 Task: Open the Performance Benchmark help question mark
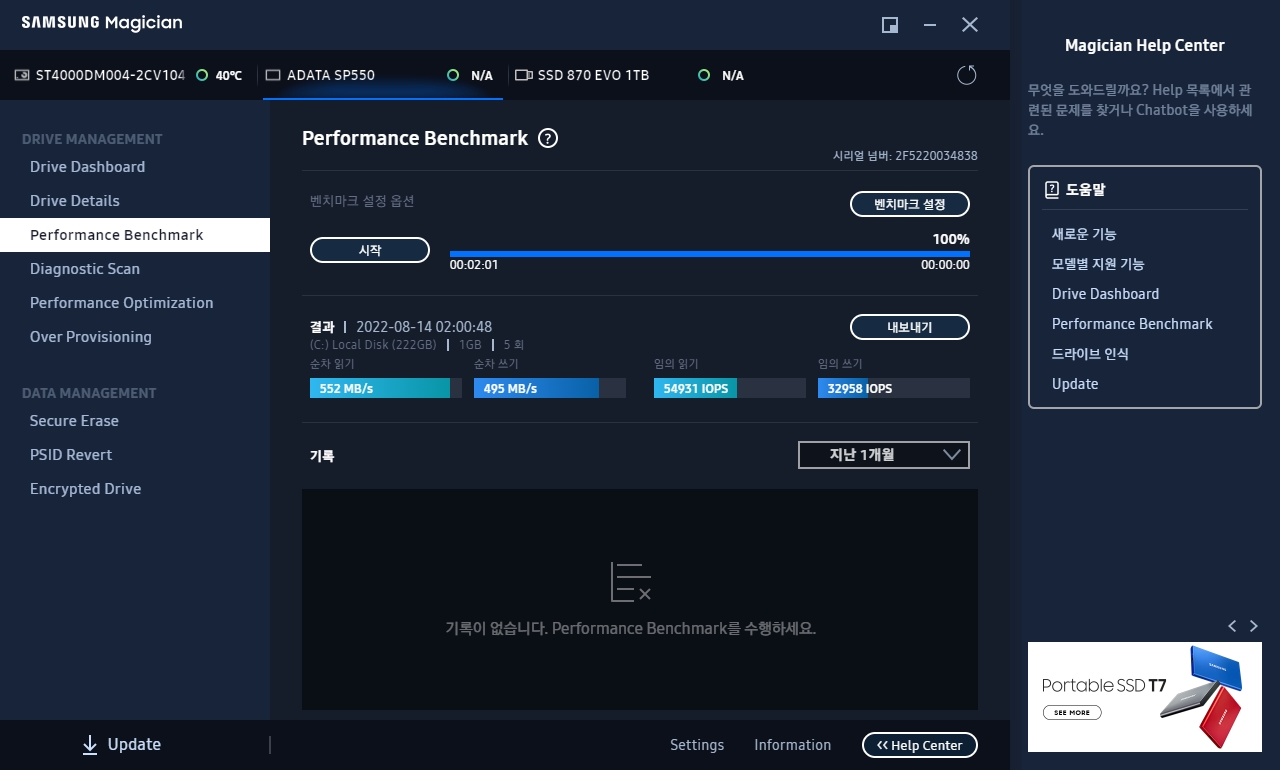pos(548,139)
